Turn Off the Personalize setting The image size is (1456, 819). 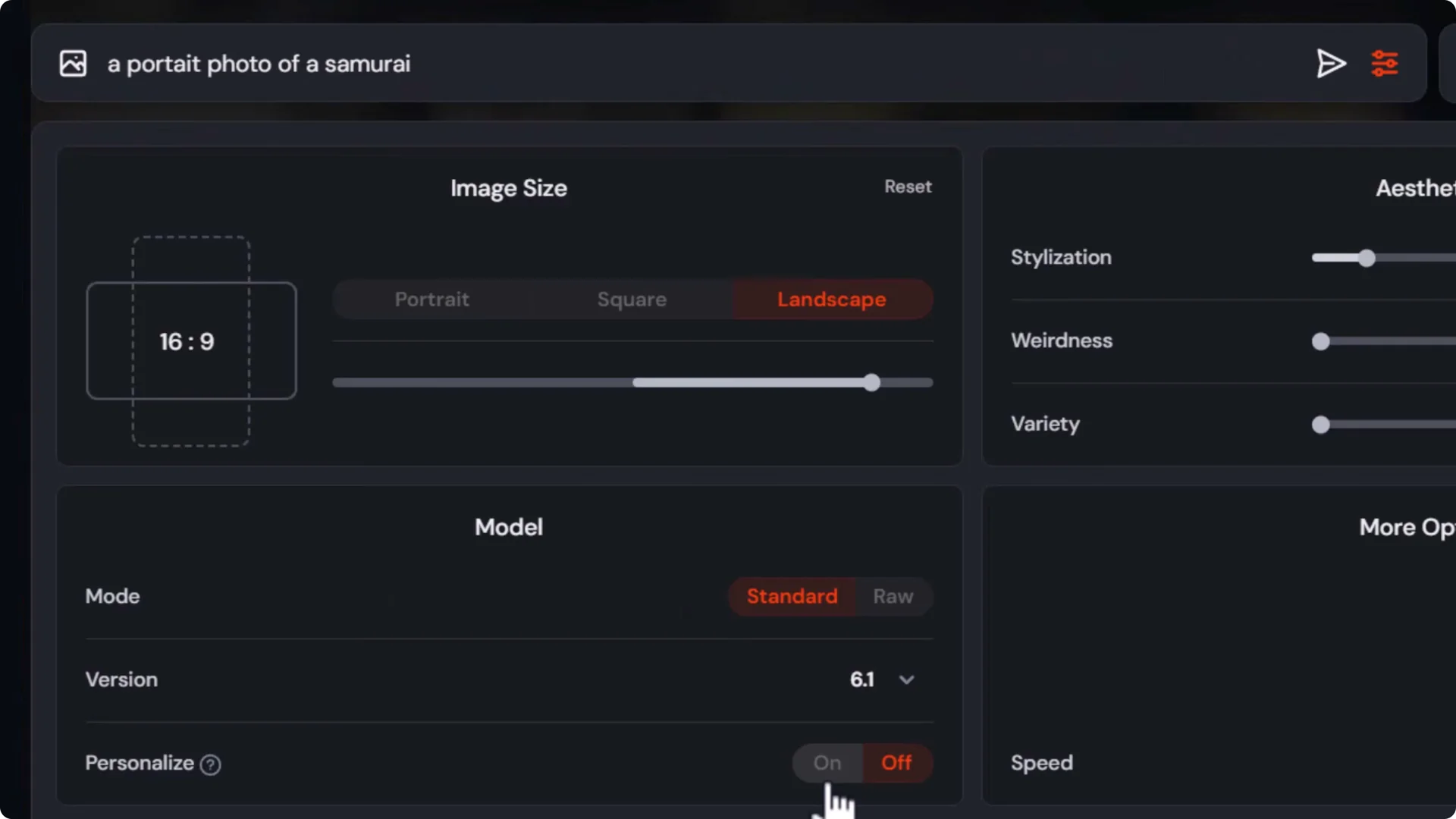coord(897,764)
